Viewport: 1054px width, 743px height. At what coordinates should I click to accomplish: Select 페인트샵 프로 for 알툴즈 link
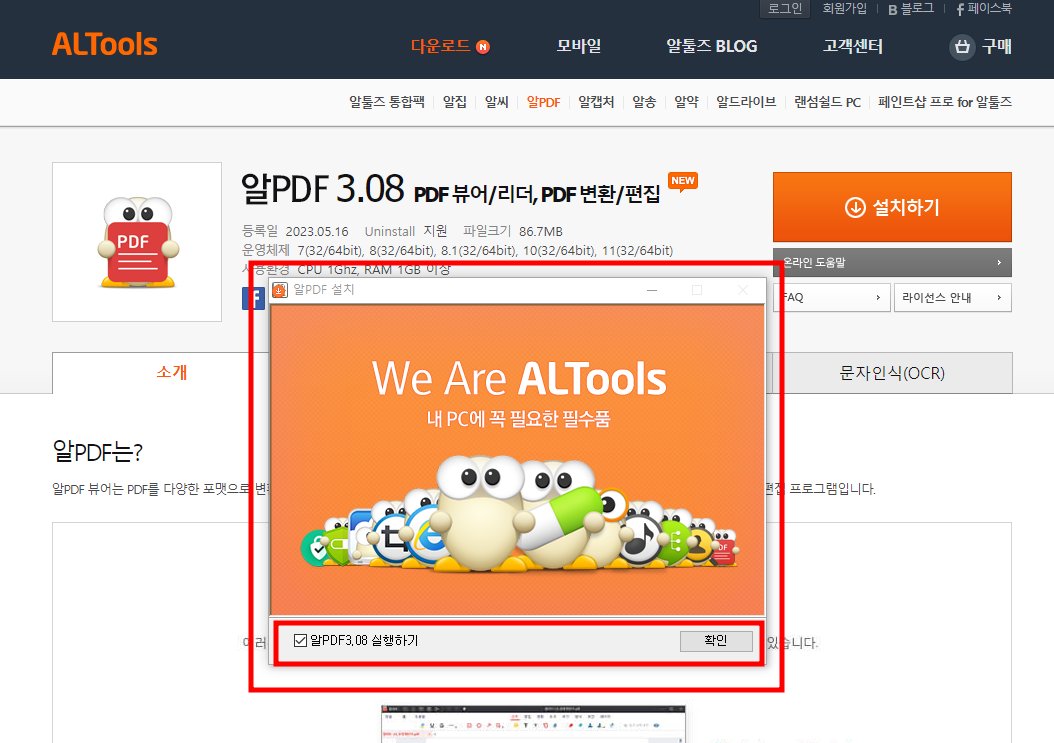(944, 102)
